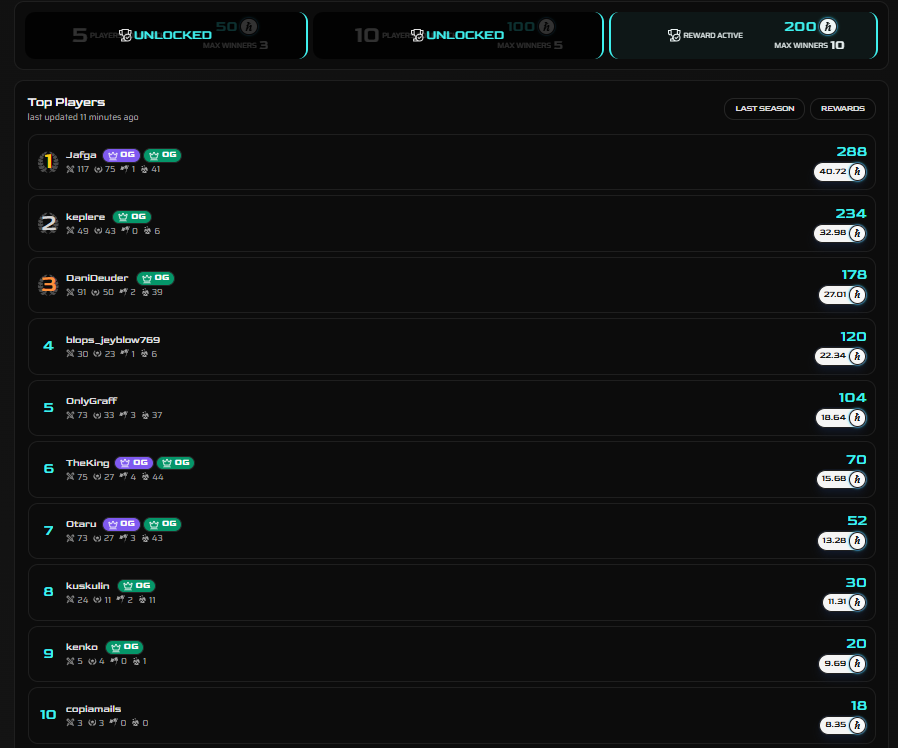The height and width of the screenshot is (748, 898).
Task: Click the silver rank 2 laurel badge
Action: click(48, 223)
